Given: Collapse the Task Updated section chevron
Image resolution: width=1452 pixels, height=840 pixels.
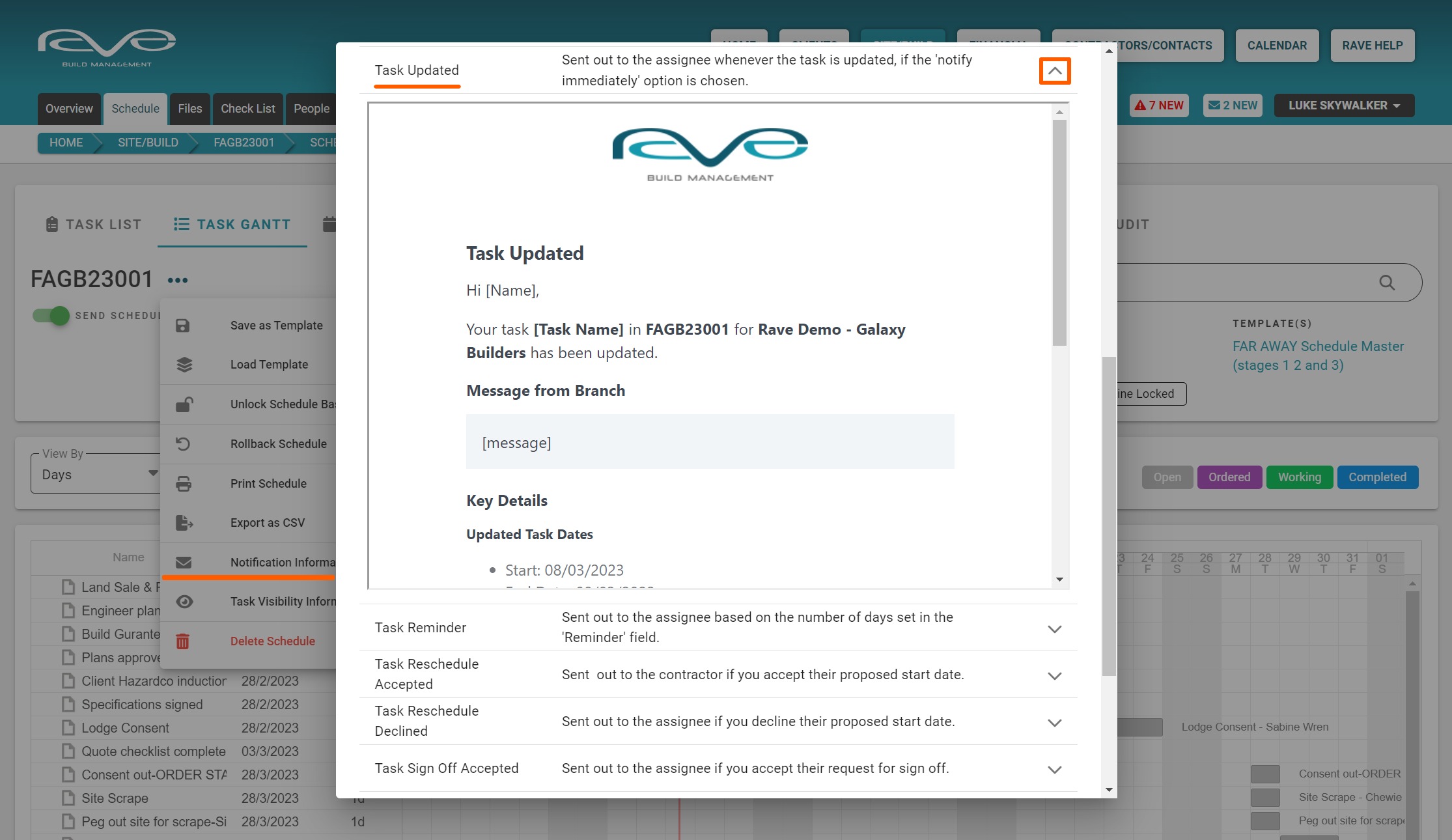Looking at the screenshot, I should (x=1054, y=71).
